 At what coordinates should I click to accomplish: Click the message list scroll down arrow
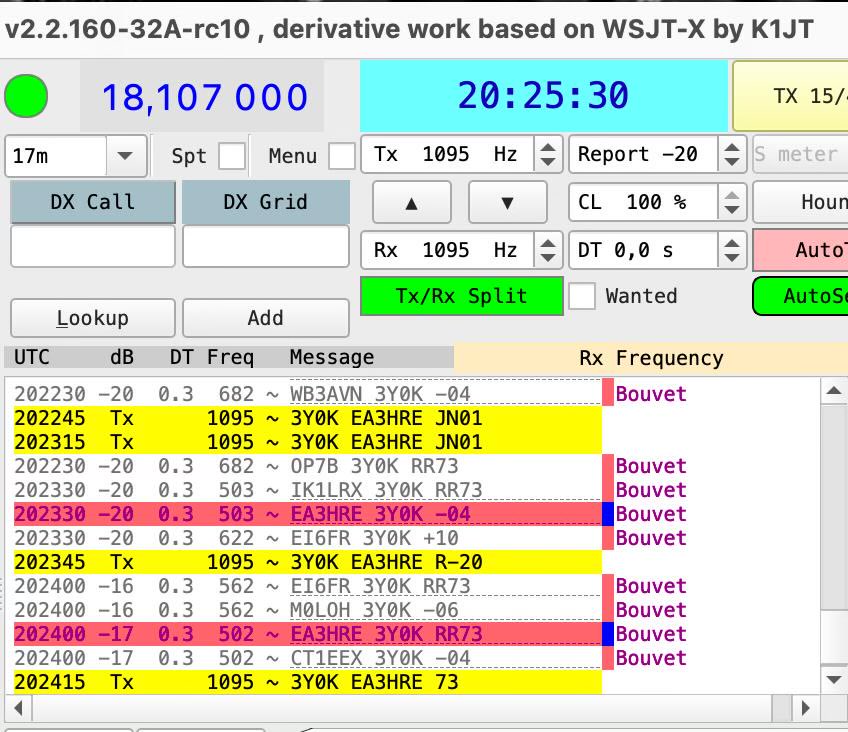coord(833,680)
